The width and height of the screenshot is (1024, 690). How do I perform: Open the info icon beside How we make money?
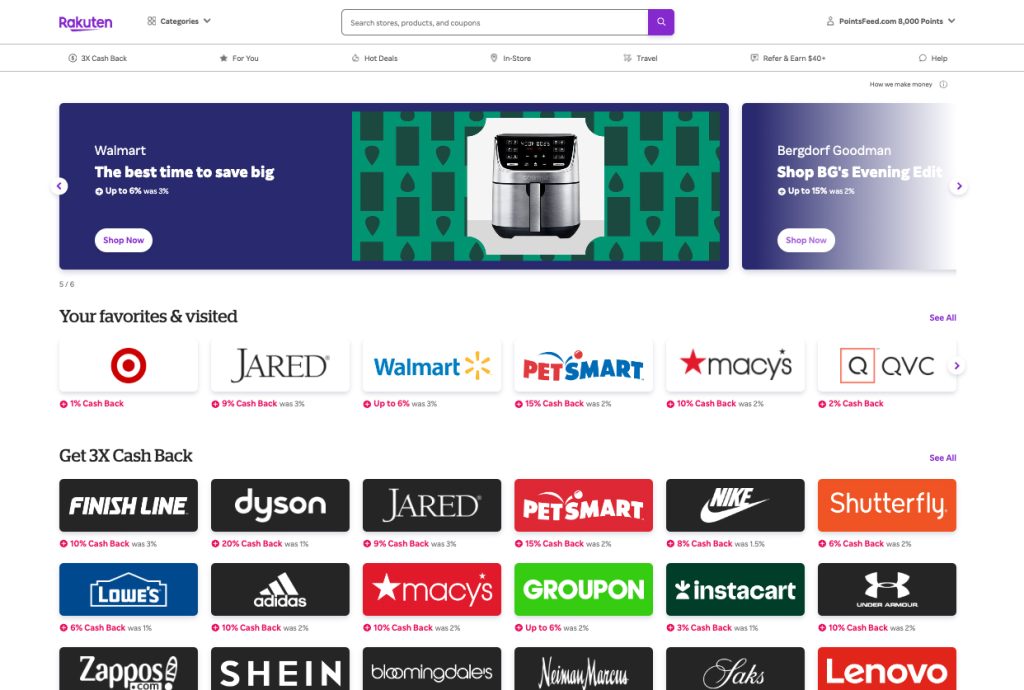943,84
